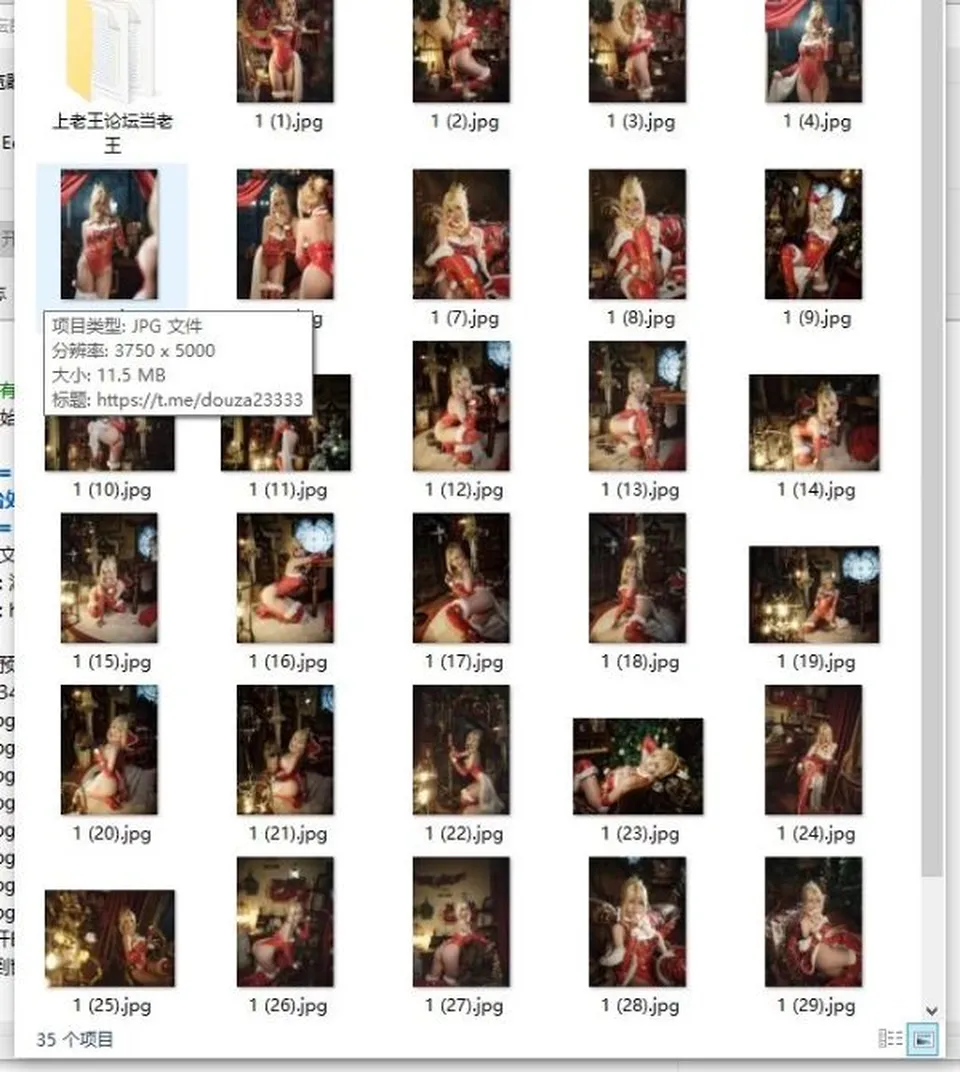Choose the file name 1 (21).jpg
This screenshot has height=1072, width=960.
coord(288,833)
